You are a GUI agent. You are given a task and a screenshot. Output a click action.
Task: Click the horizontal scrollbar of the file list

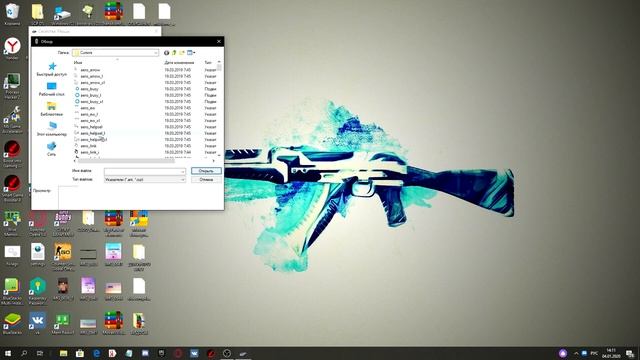(x=127, y=161)
